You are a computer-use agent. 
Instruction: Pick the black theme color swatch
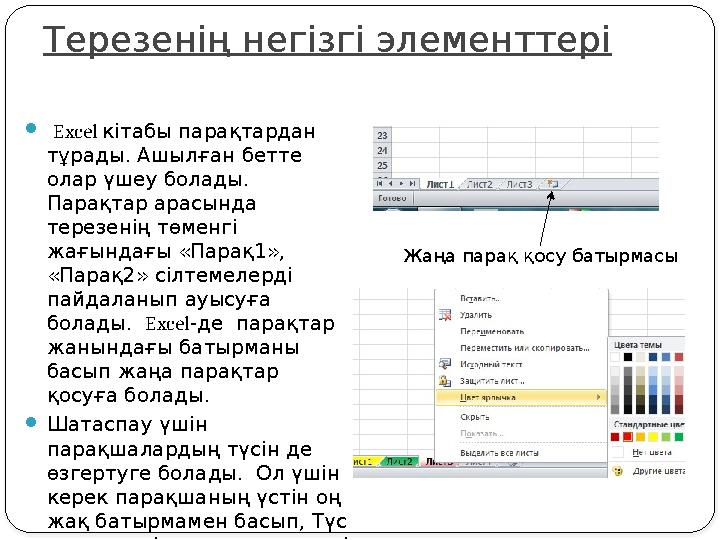coord(628,357)
